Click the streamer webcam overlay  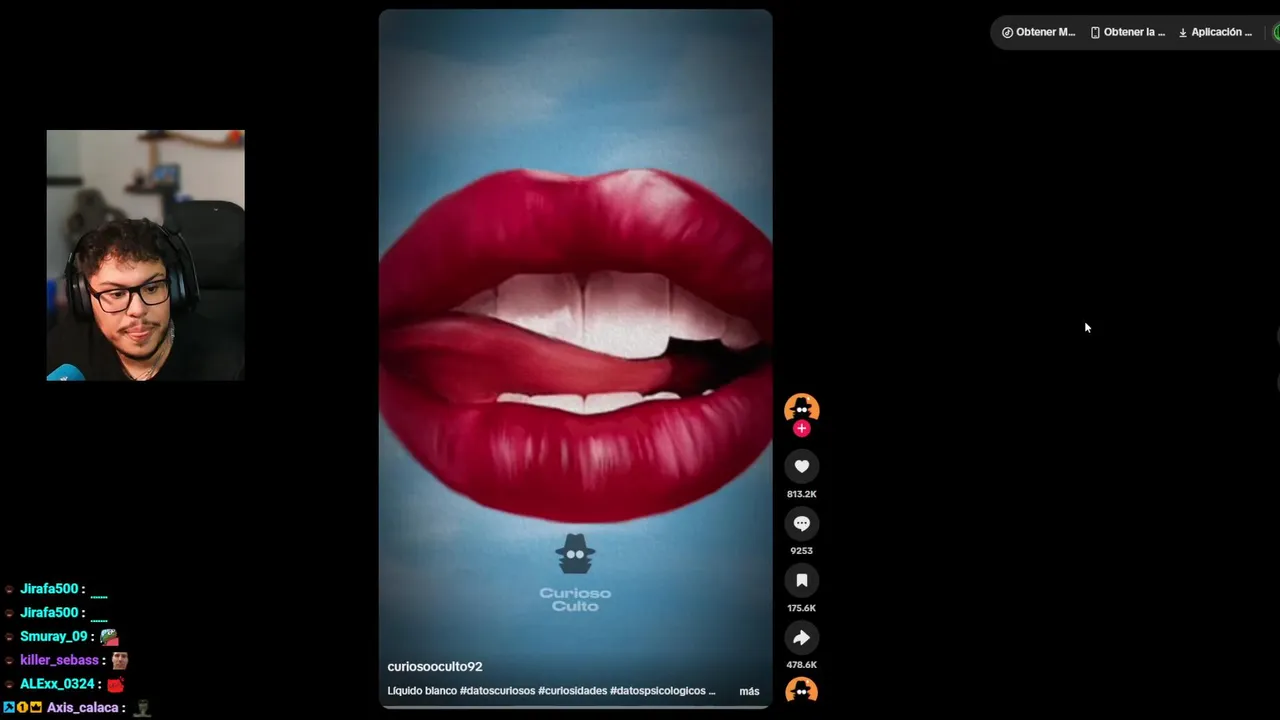pyautogui.click(x=145, y=255)
